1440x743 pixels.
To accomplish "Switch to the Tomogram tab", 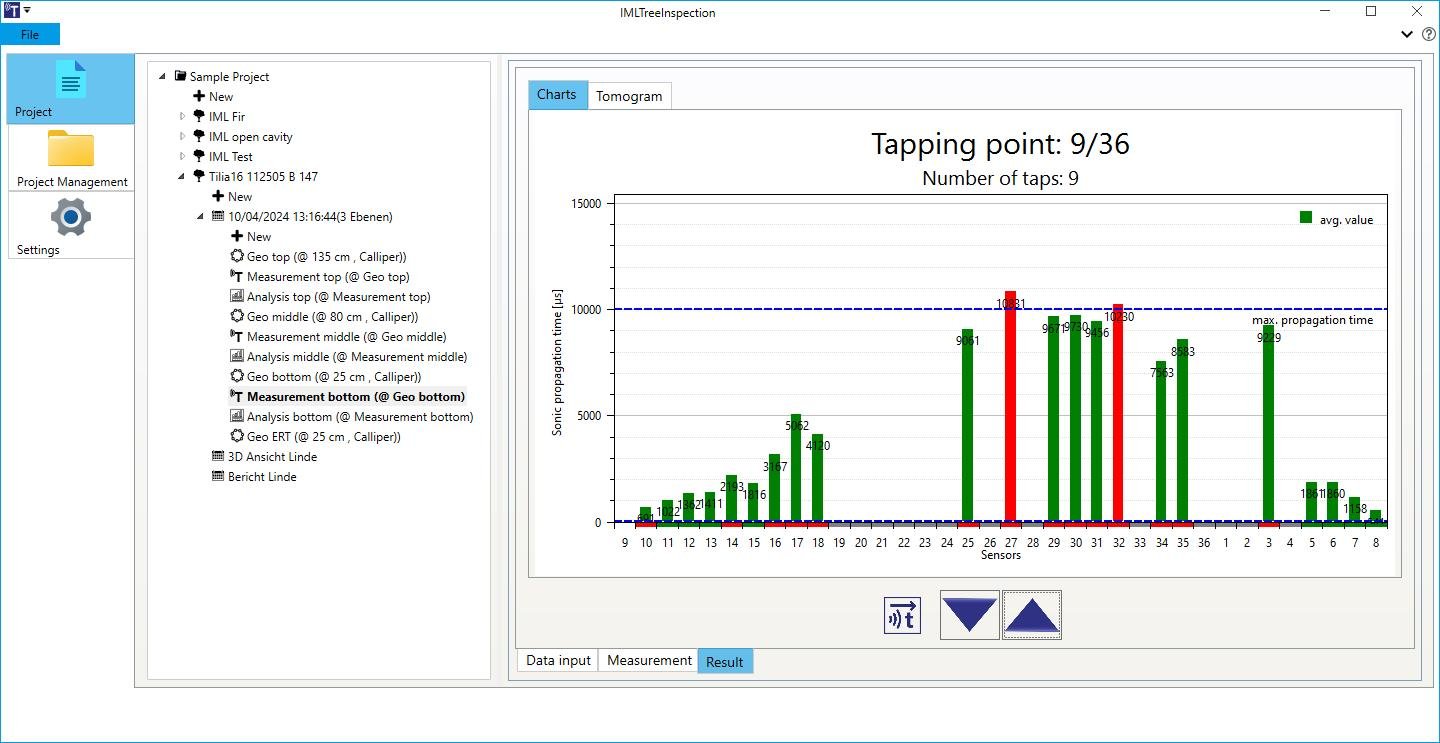I will tap(629, 96).
